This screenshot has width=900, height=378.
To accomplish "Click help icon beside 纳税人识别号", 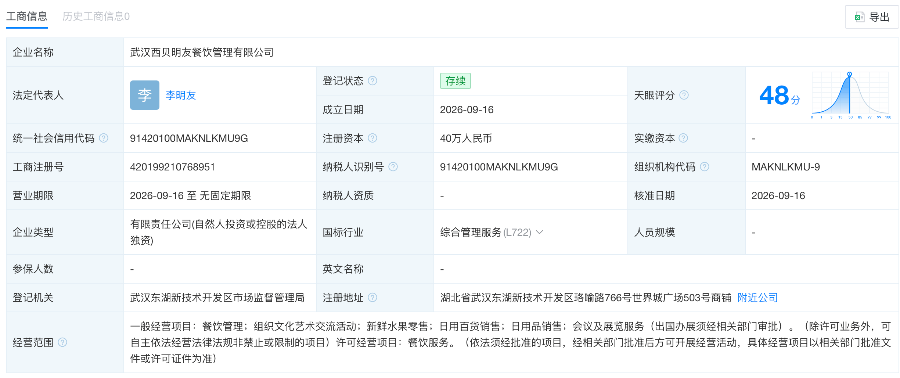I will 393,167.
